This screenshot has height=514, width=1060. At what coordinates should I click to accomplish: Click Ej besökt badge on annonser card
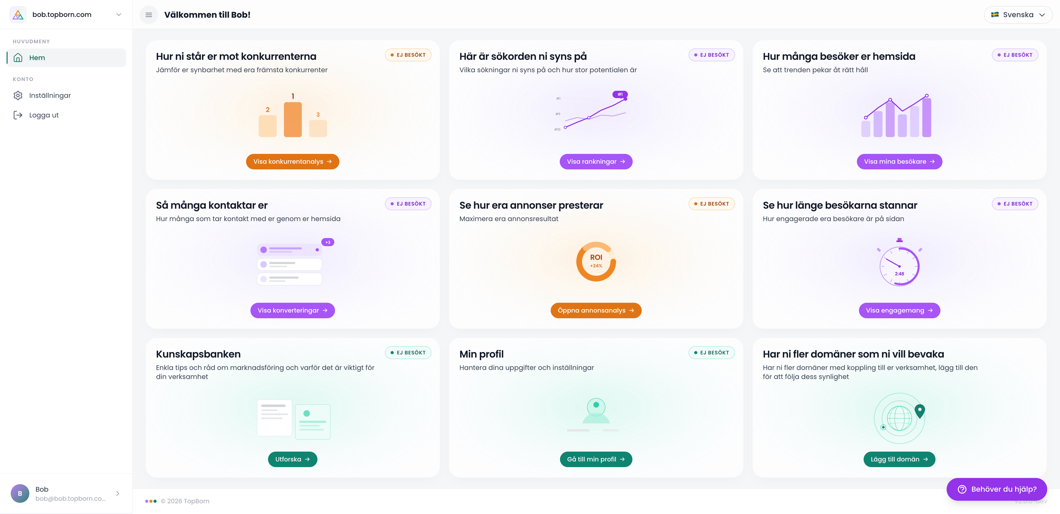(712, 204)
